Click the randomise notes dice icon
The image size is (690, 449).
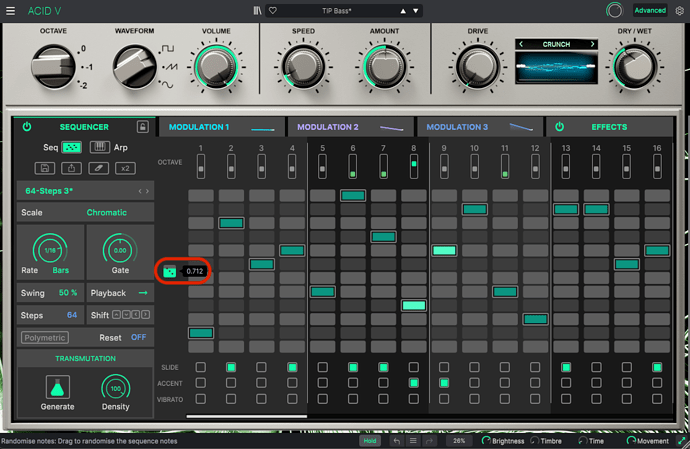[x=169, y=271]
